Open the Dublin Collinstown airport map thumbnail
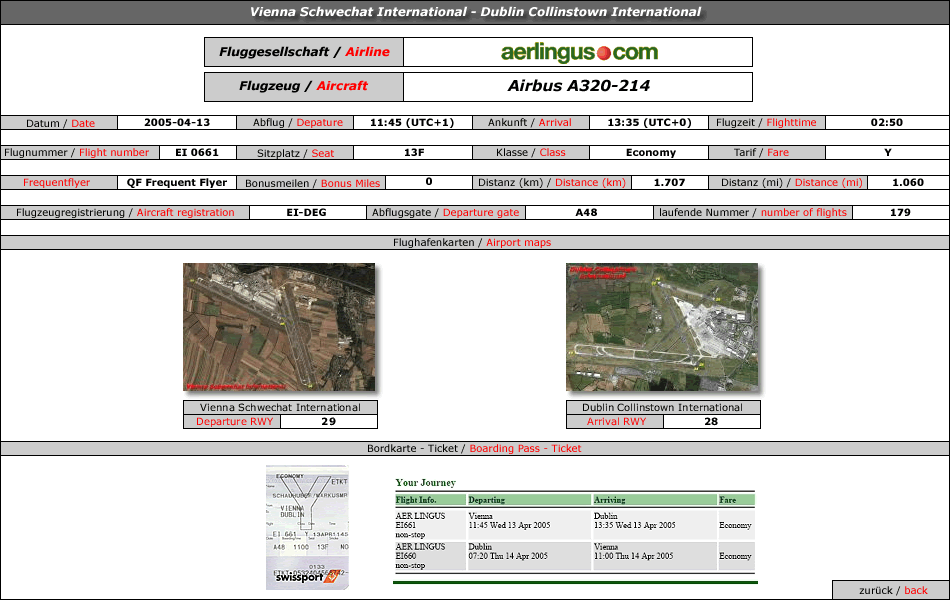 pyautogui.click(x=662, y=327)
